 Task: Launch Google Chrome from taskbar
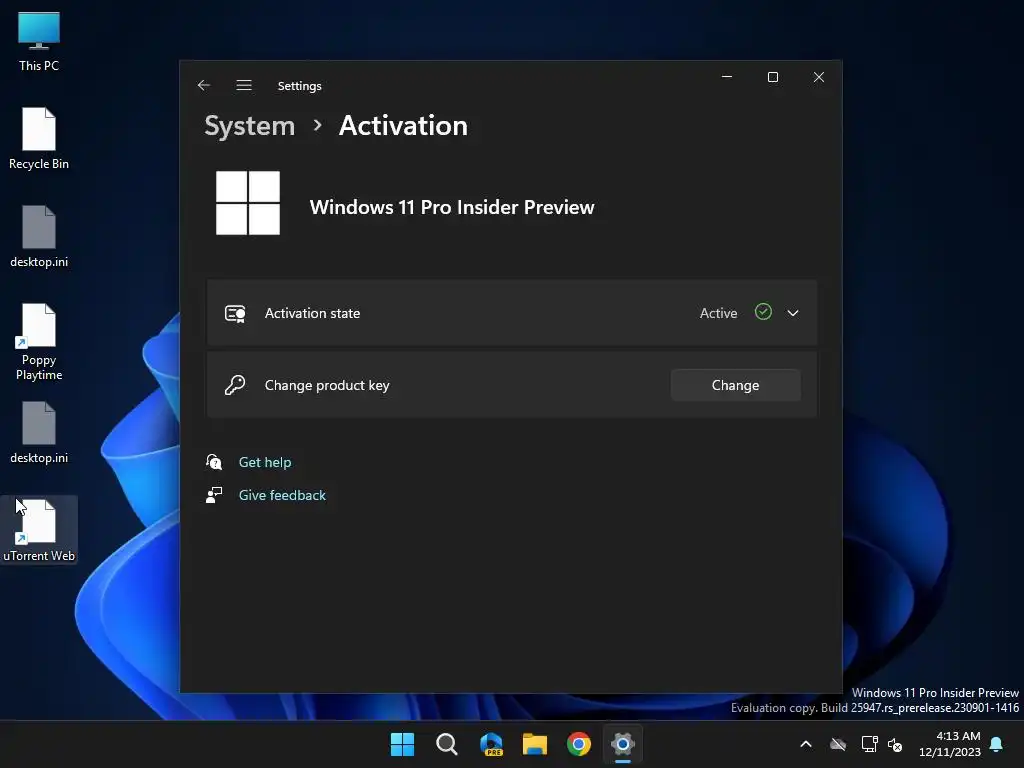579,744
